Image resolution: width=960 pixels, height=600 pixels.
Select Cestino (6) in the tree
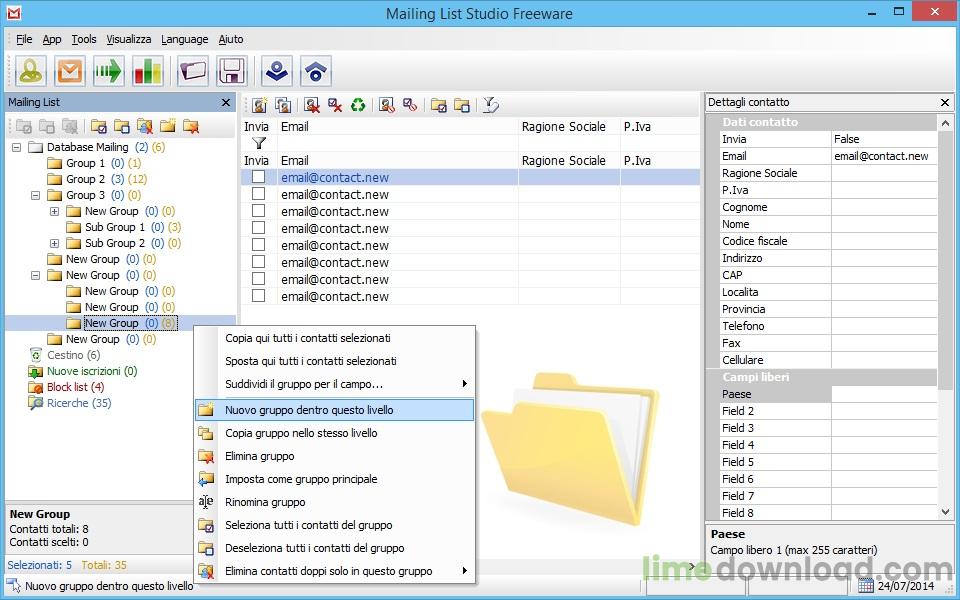point(73,355)
